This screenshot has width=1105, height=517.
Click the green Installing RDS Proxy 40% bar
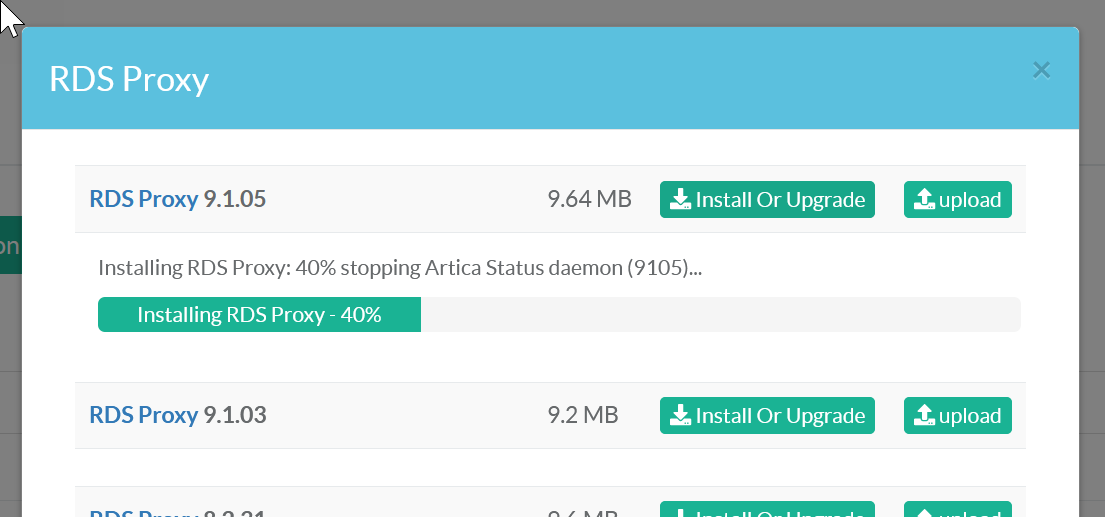click(259, 315)
